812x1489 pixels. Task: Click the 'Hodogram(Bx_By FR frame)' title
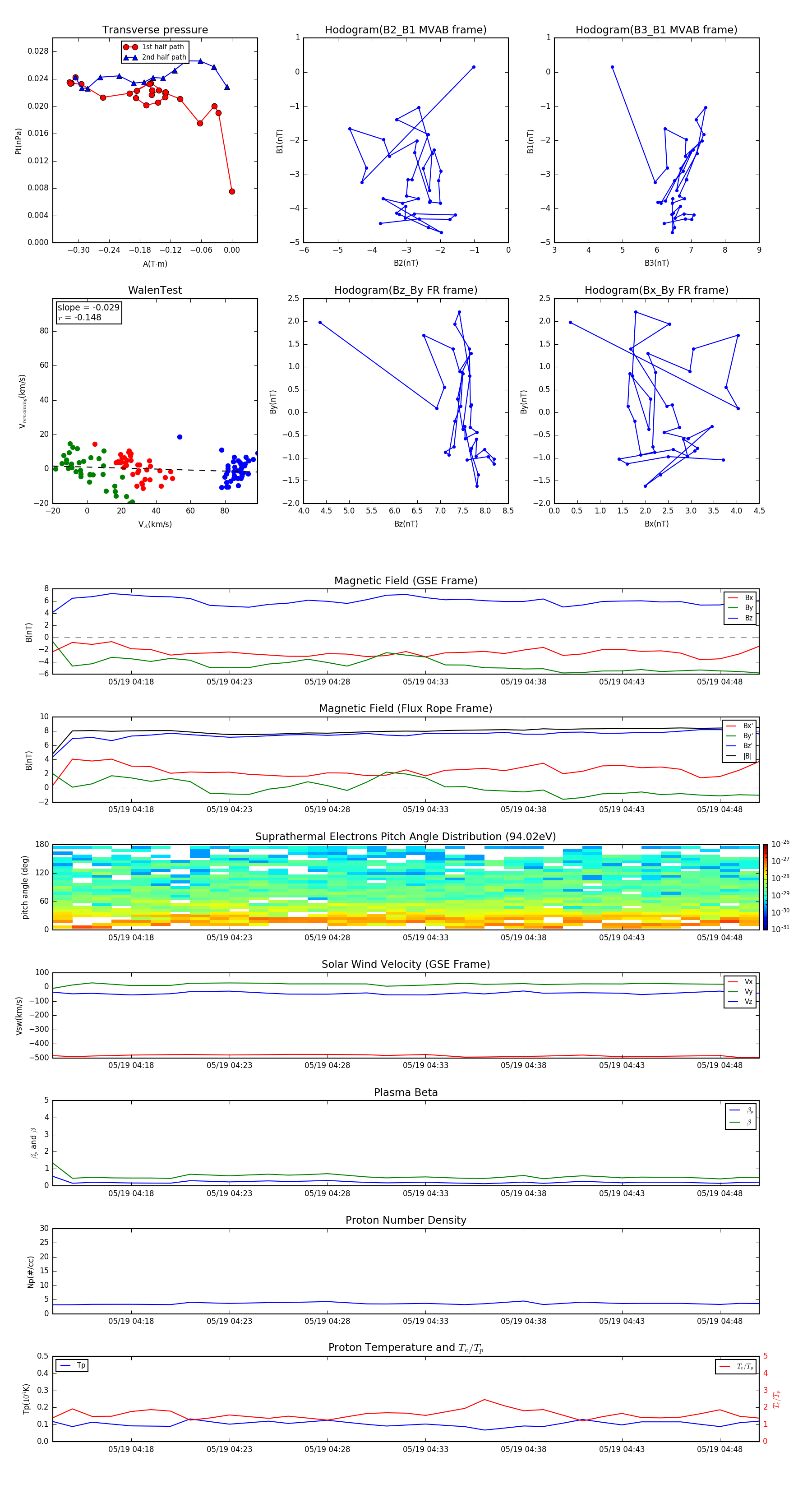[x=656, y=290]
